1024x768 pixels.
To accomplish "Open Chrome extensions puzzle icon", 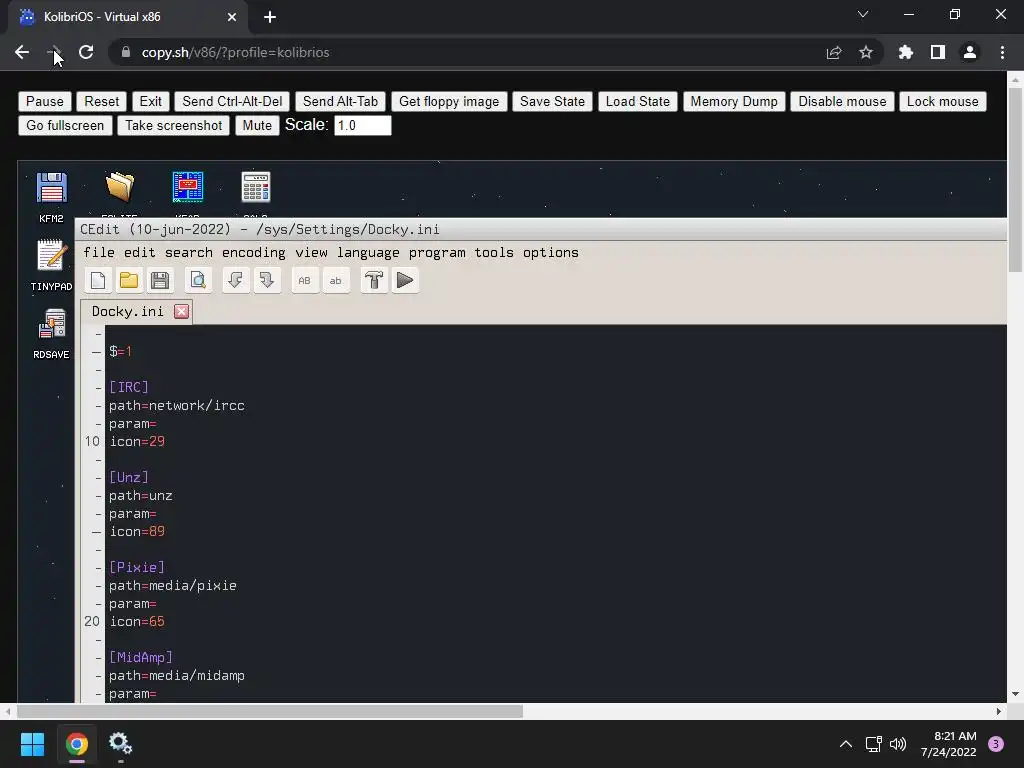I will point(906,52).
